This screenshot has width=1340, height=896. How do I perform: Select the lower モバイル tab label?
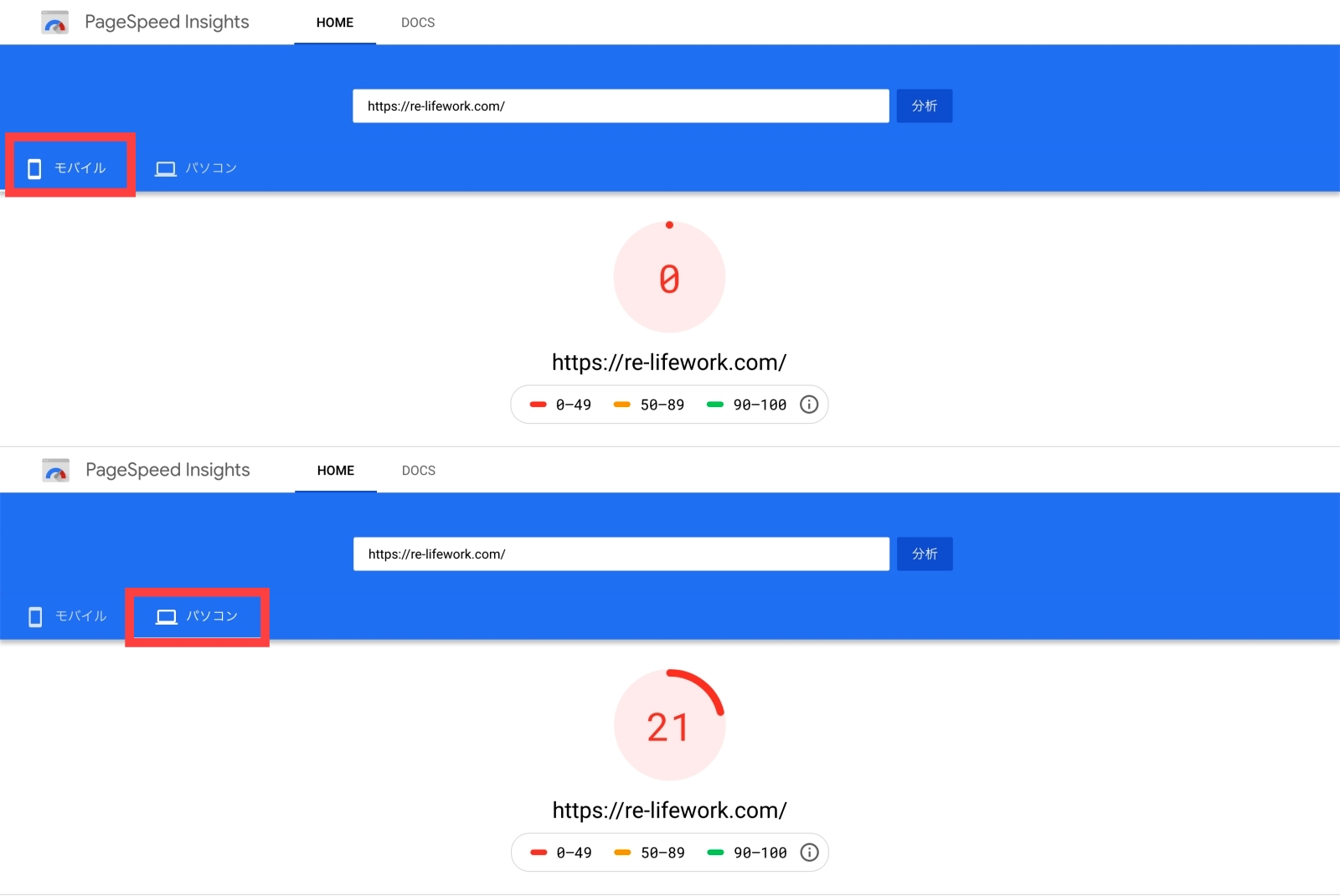coord(81,616)
